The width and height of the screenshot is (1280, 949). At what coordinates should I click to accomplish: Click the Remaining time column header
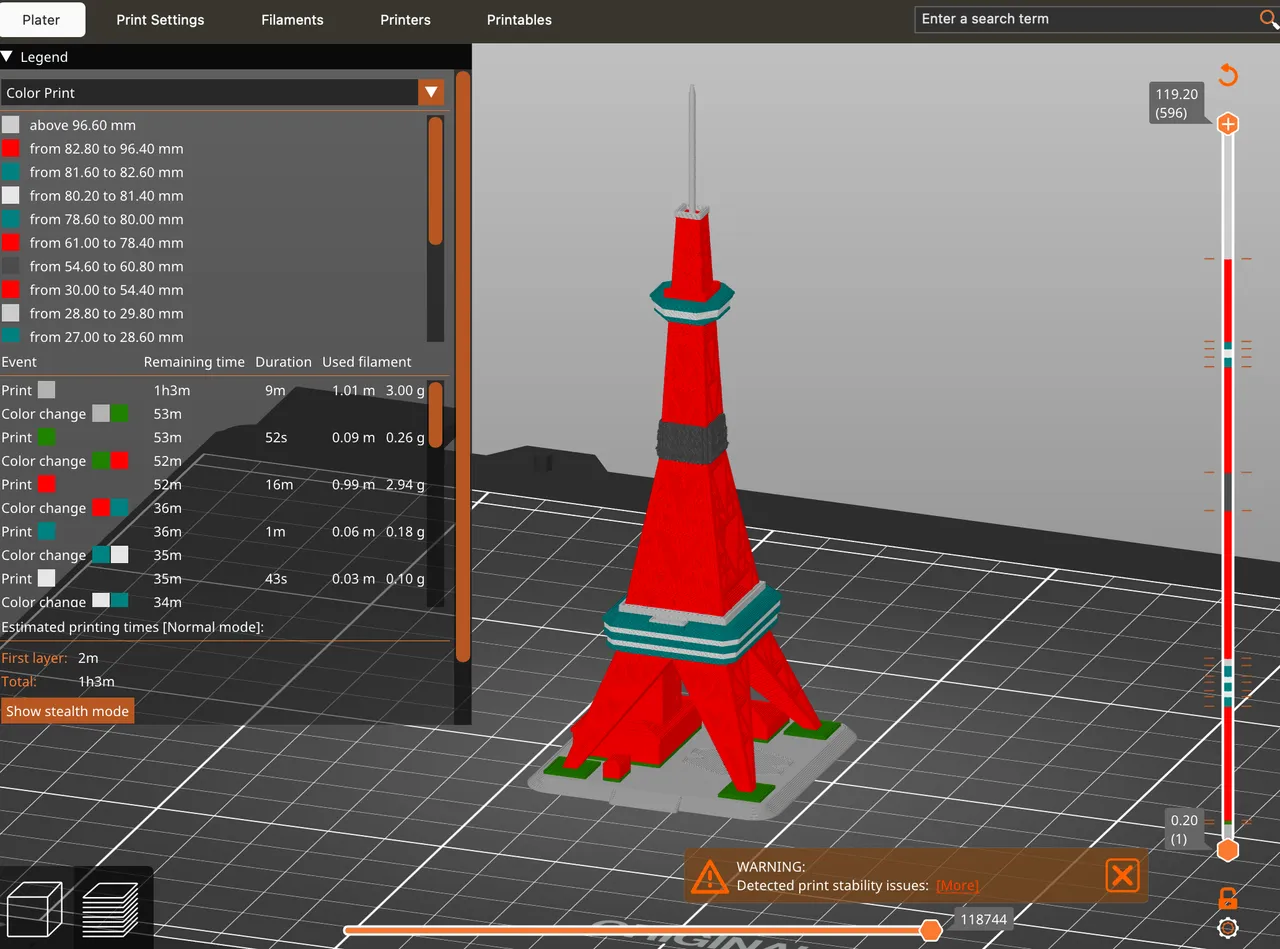point(194,362)
